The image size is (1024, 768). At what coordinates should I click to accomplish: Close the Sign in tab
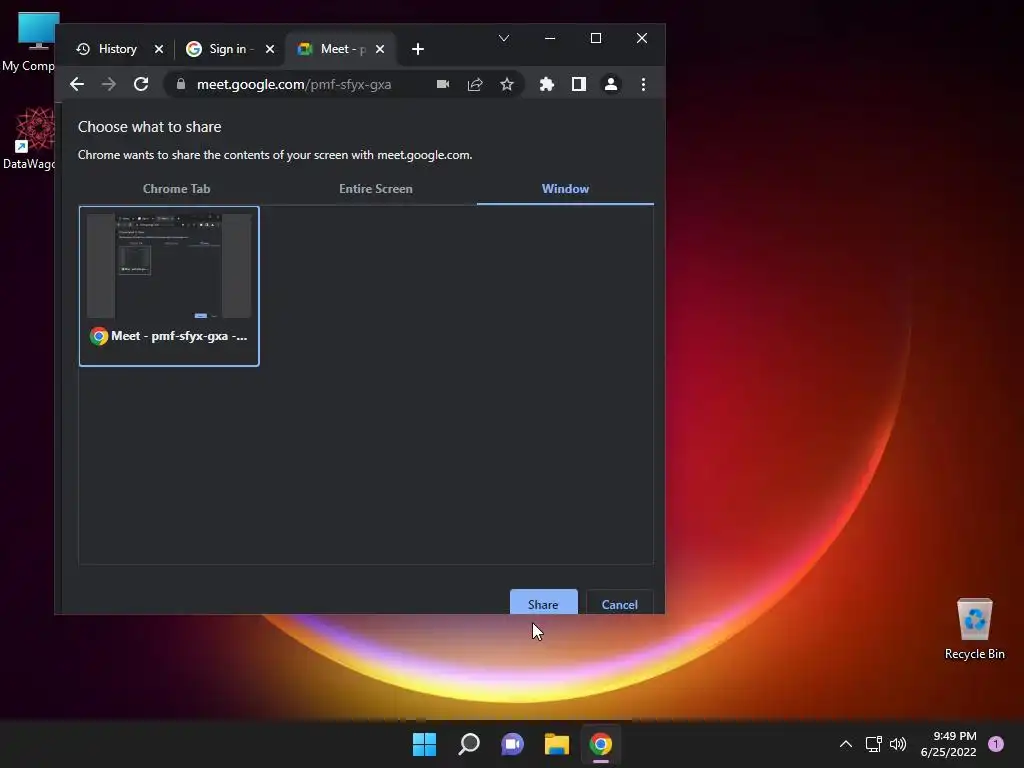tap(270, 49)
